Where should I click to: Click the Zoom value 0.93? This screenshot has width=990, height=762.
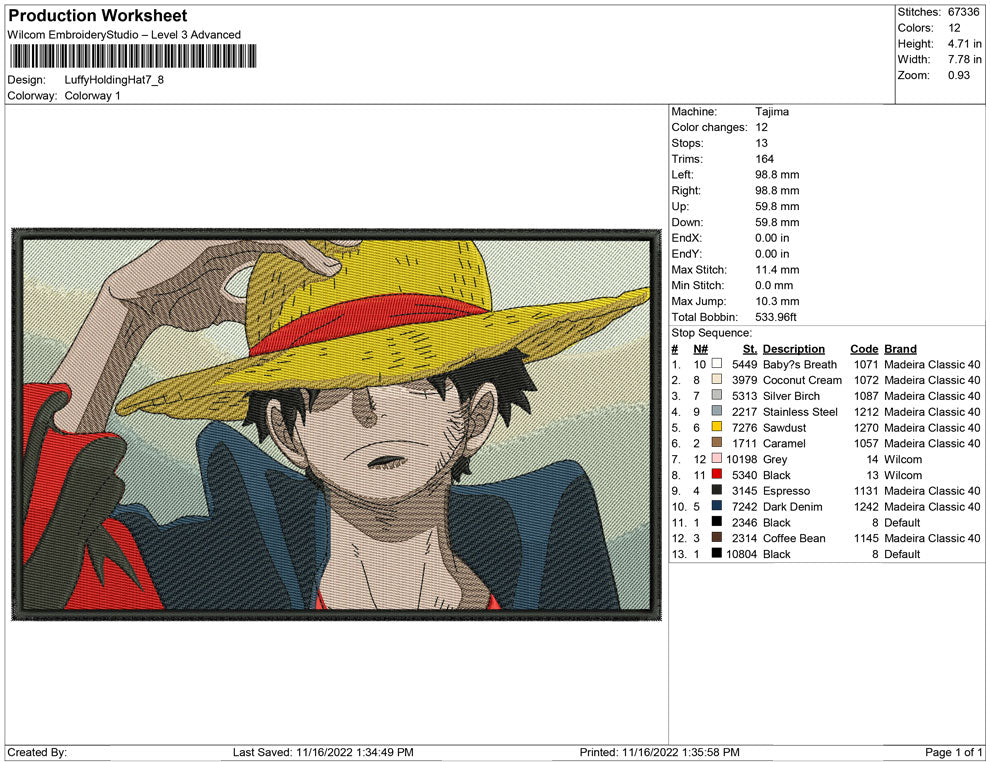point(958,75)
